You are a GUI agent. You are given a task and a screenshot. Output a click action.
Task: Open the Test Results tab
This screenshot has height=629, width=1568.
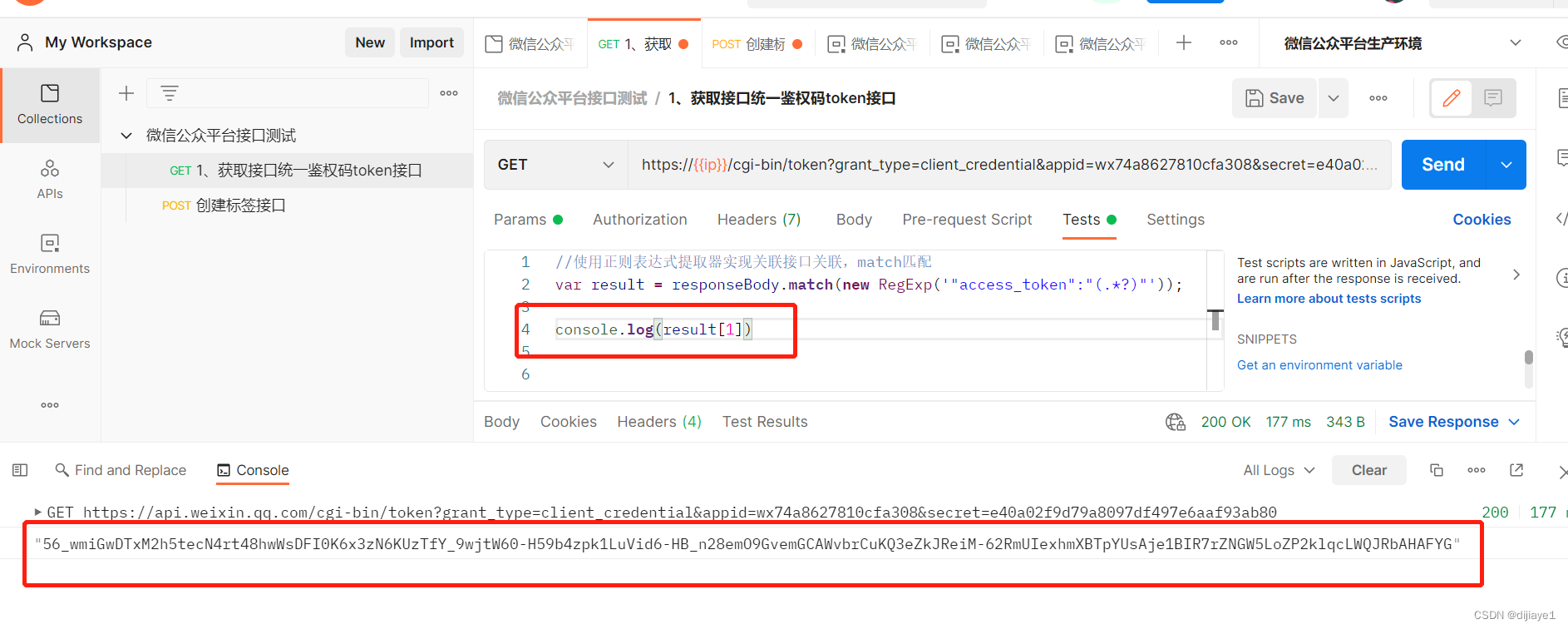pos(765,422)
